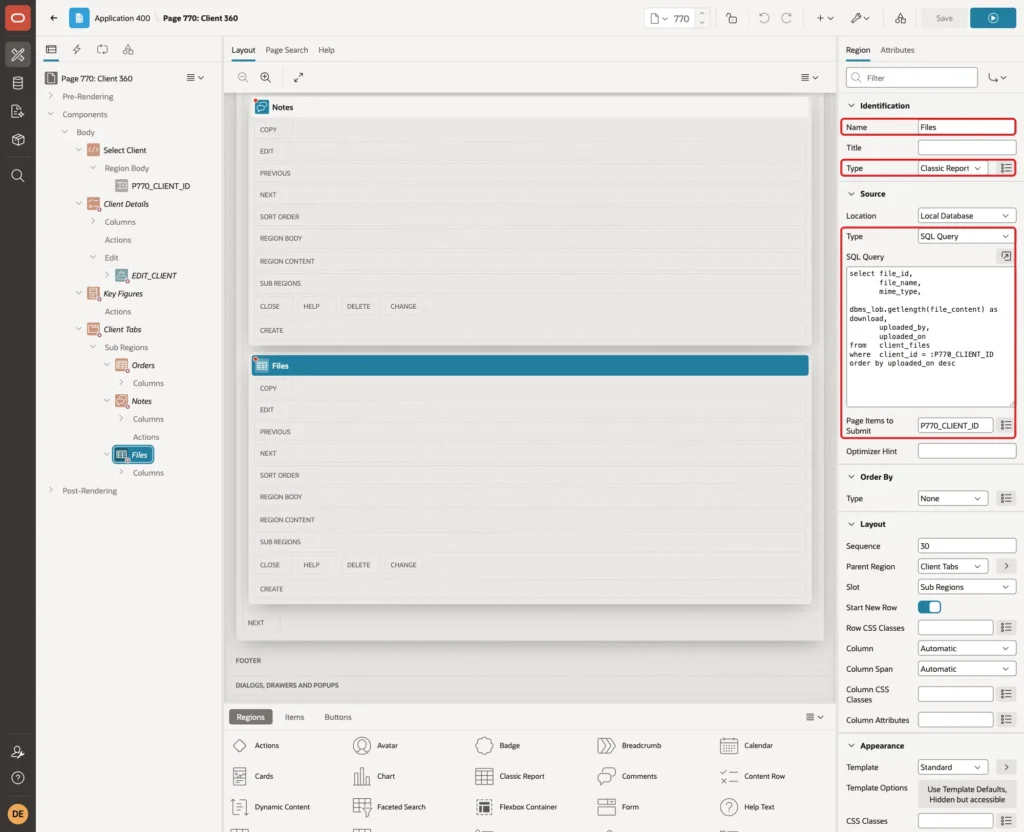Open Row CSS Classes list picker icon

coord(1006,628)
